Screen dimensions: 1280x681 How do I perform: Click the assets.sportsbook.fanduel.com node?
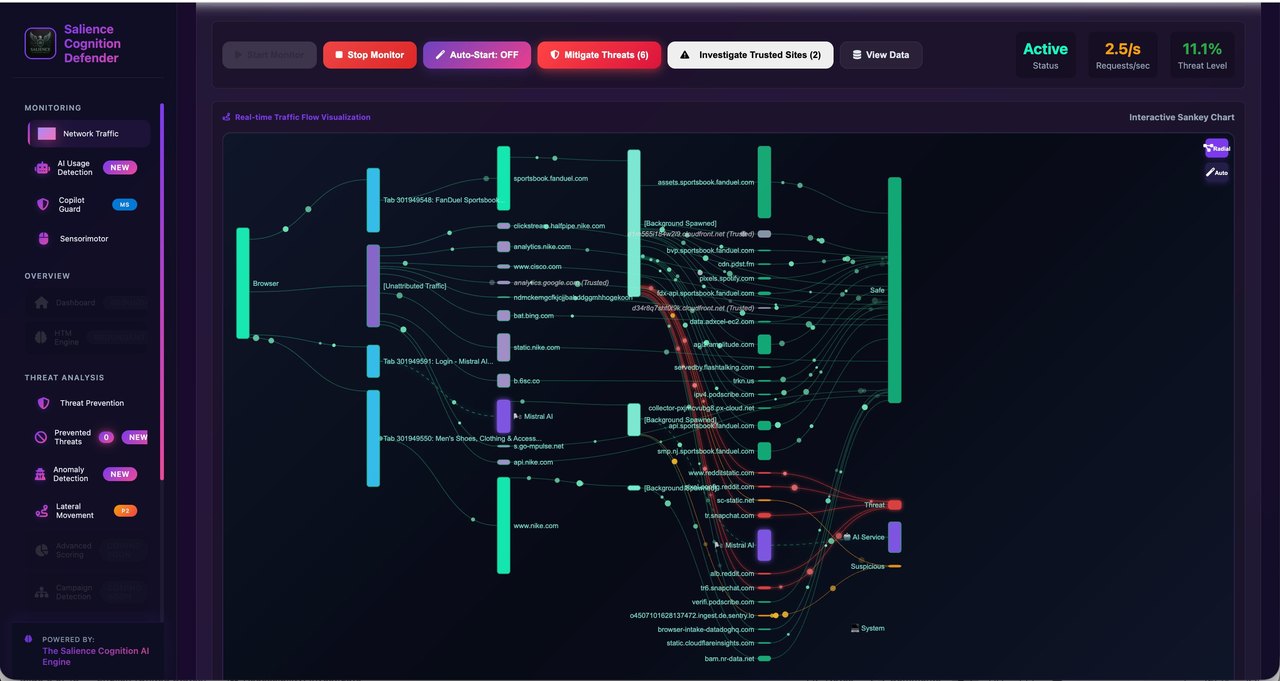[764, 182]
